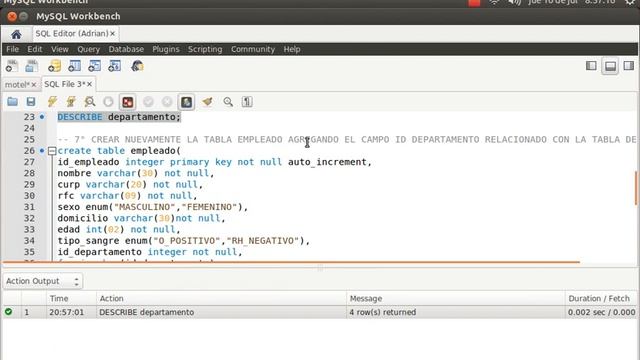Click the Message column header
Image resolution: width=640 pixels, height=360 pixels.
point(456,298)
